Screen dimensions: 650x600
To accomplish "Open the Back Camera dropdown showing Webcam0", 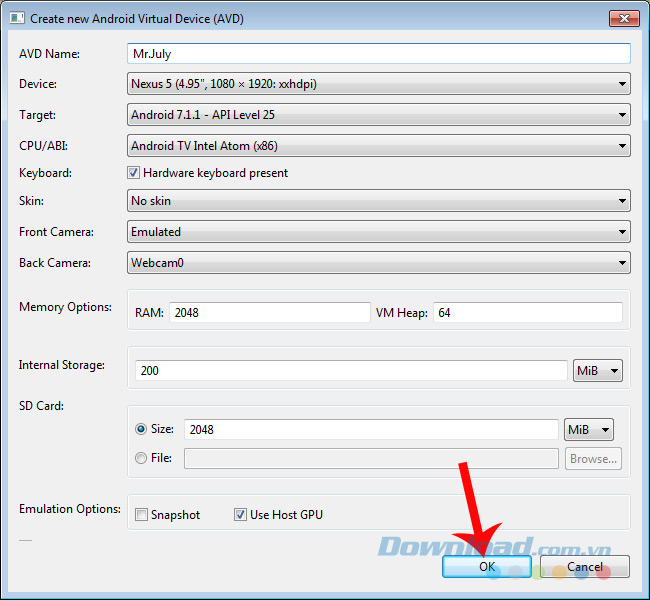I will pyautogui.click(x=378, y=263).
